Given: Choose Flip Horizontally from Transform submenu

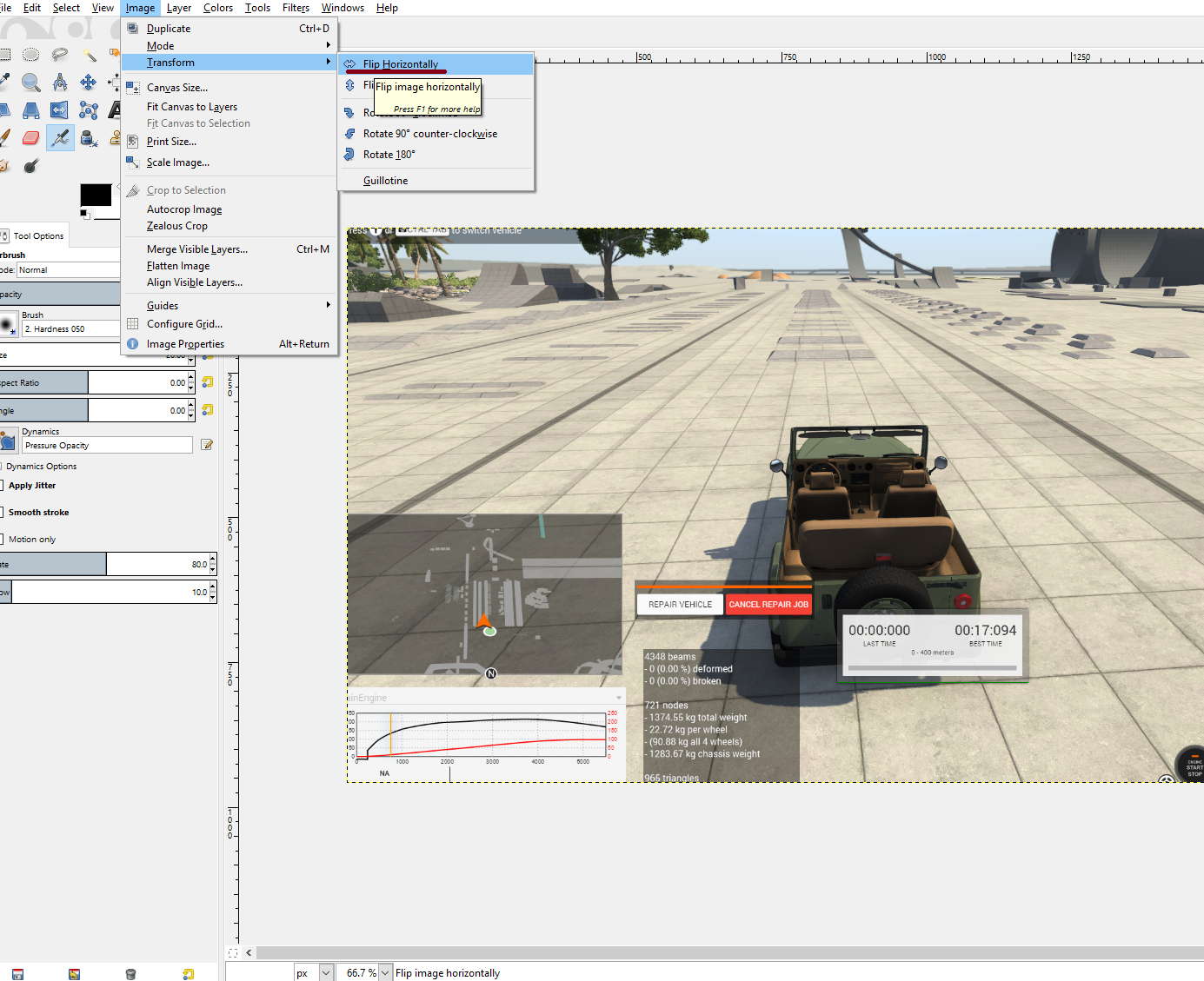Looking at the screenshot, I should 436,64.
